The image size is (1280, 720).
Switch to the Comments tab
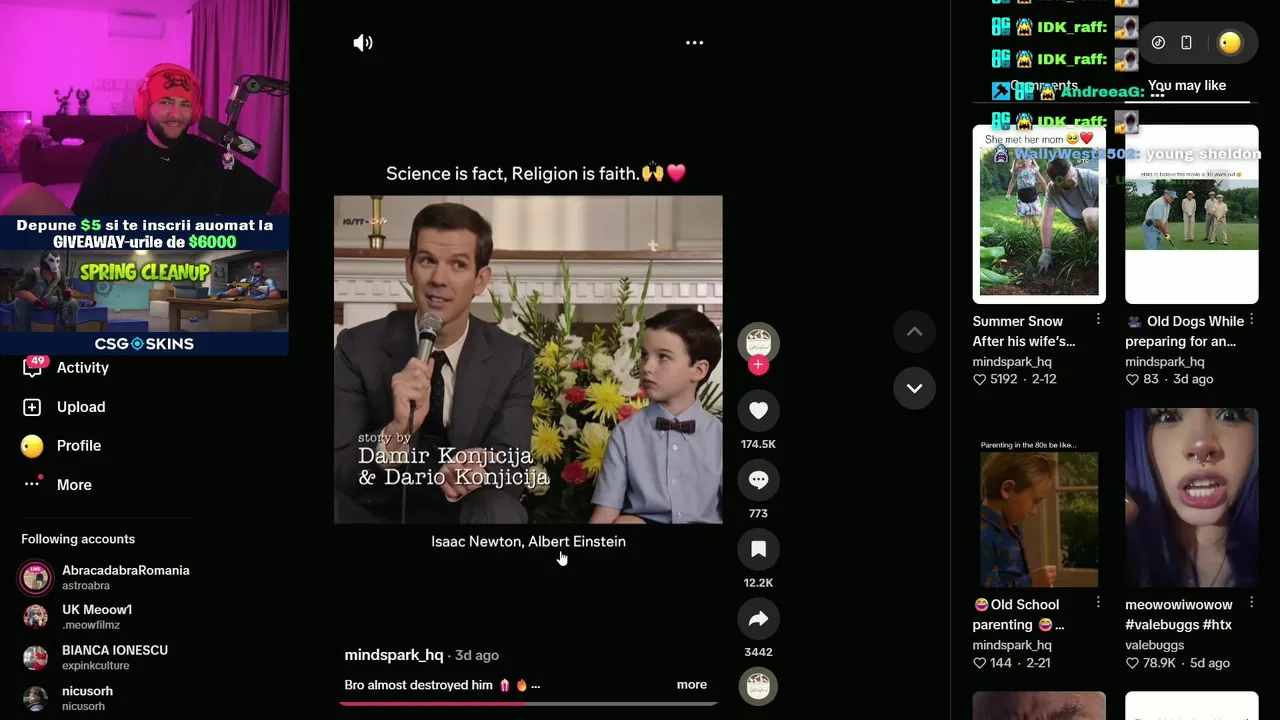tap(1044, 86)
